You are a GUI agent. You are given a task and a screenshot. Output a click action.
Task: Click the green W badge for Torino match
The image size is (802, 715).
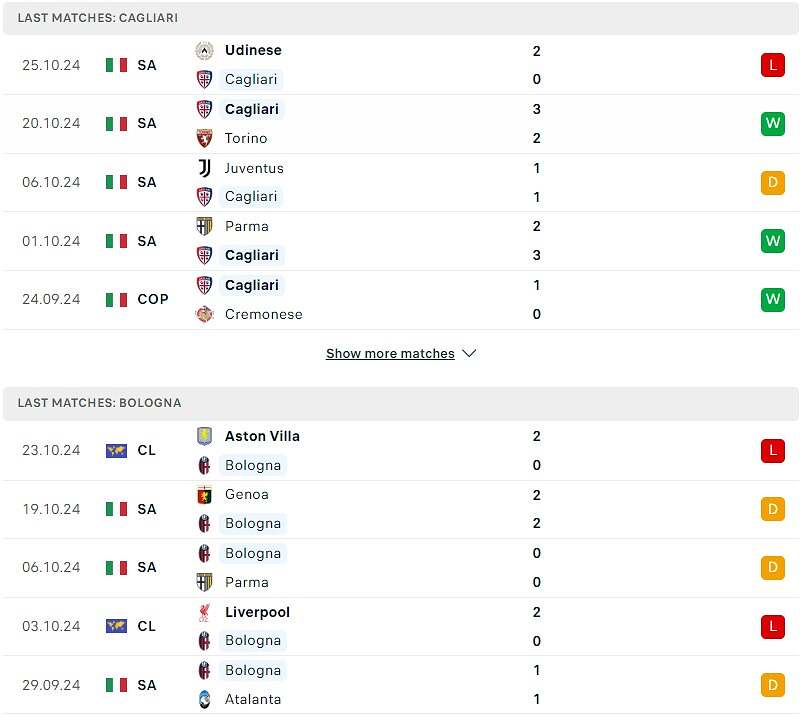click(x=772, y=123)
